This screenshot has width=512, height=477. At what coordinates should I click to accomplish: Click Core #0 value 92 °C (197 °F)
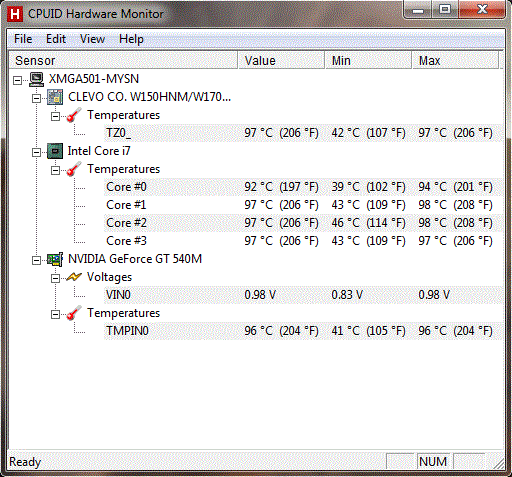pyautogui.click(x=281, y=187)
